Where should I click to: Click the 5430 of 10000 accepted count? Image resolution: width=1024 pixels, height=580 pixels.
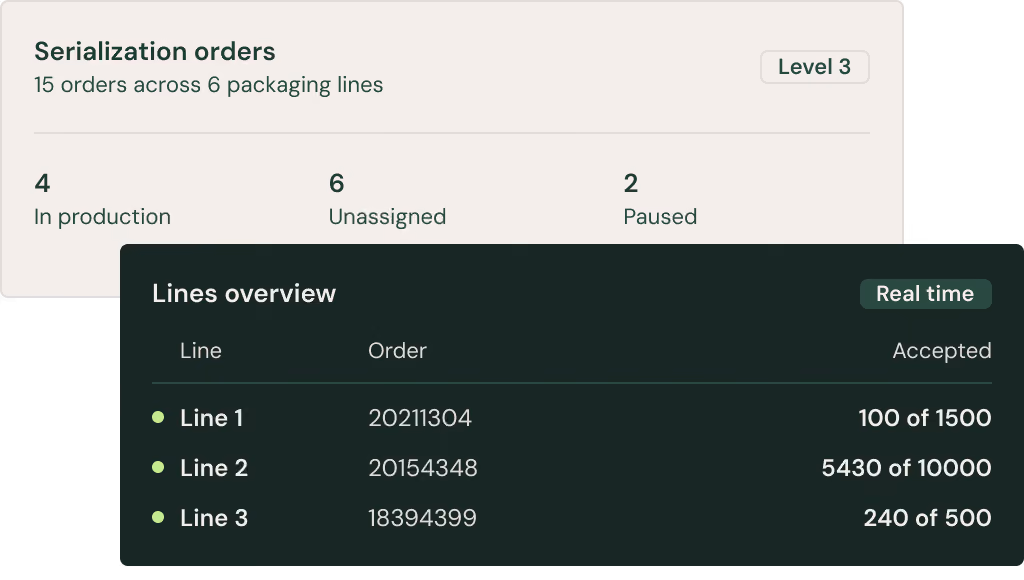click(906, 468)
